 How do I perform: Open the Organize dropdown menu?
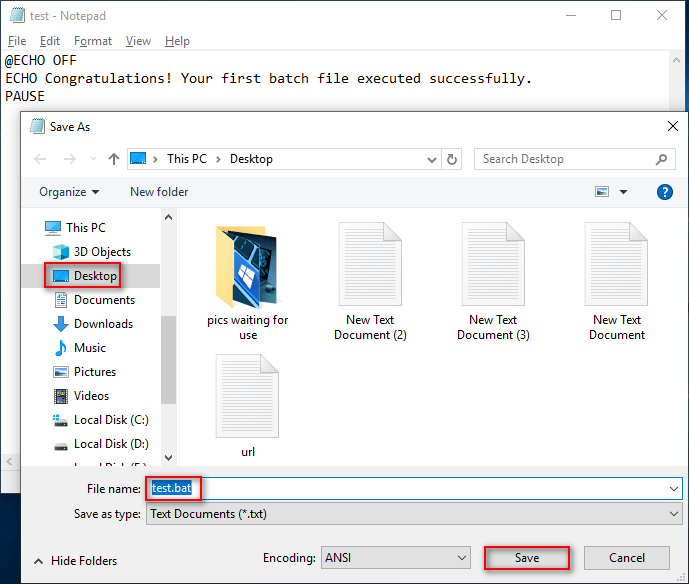tap(69, 192)
